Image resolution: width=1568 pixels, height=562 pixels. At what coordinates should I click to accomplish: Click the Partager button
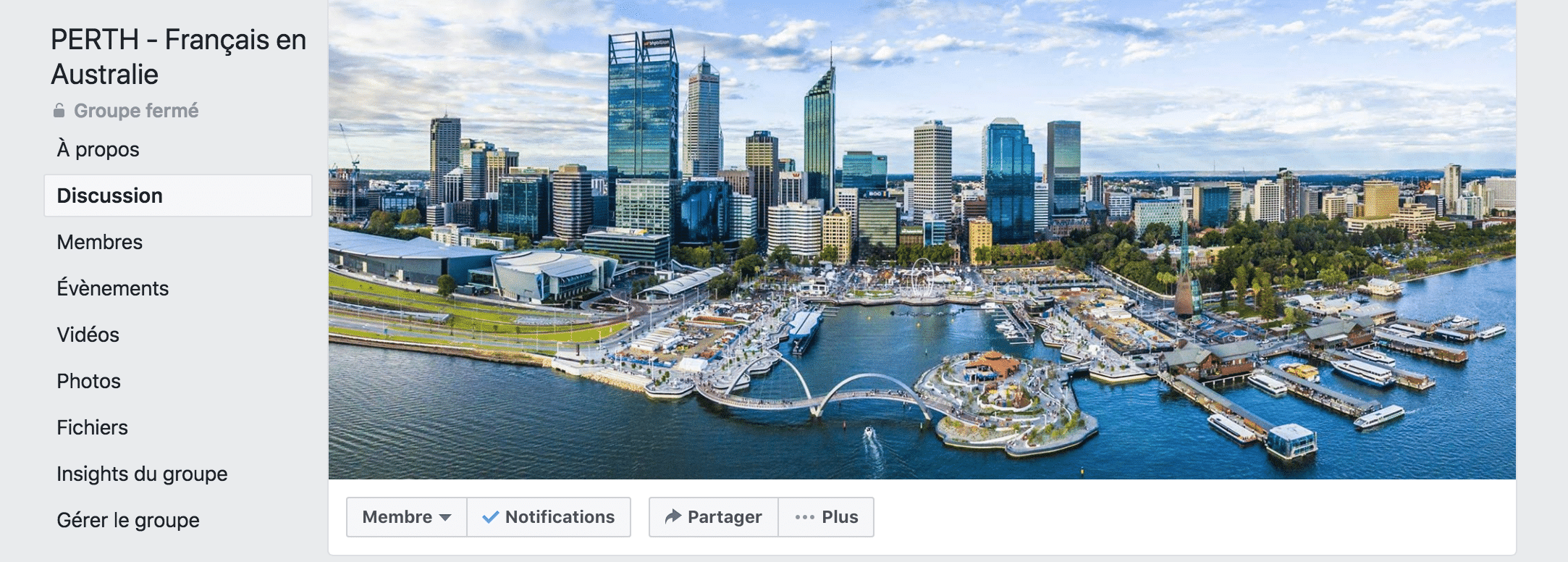714,517
